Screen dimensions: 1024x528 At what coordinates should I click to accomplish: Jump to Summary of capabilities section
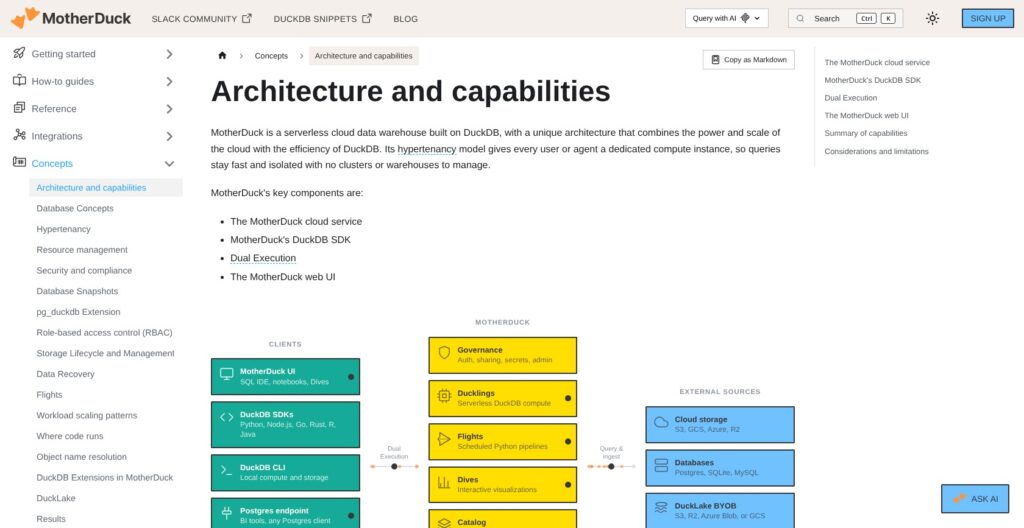pos(866,133)
